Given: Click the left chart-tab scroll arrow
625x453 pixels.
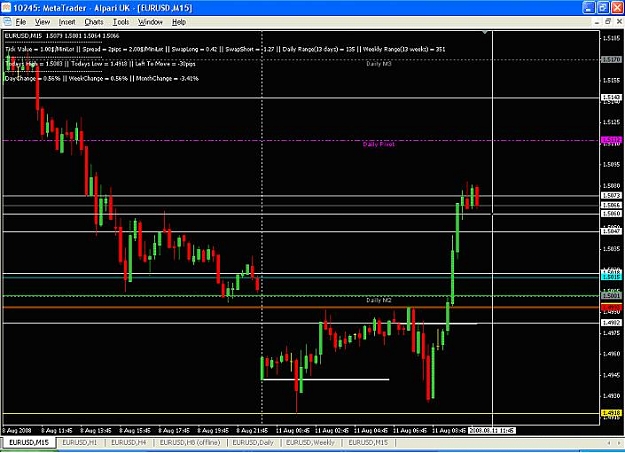Looking at the screenshot, I should coord(609,443).
